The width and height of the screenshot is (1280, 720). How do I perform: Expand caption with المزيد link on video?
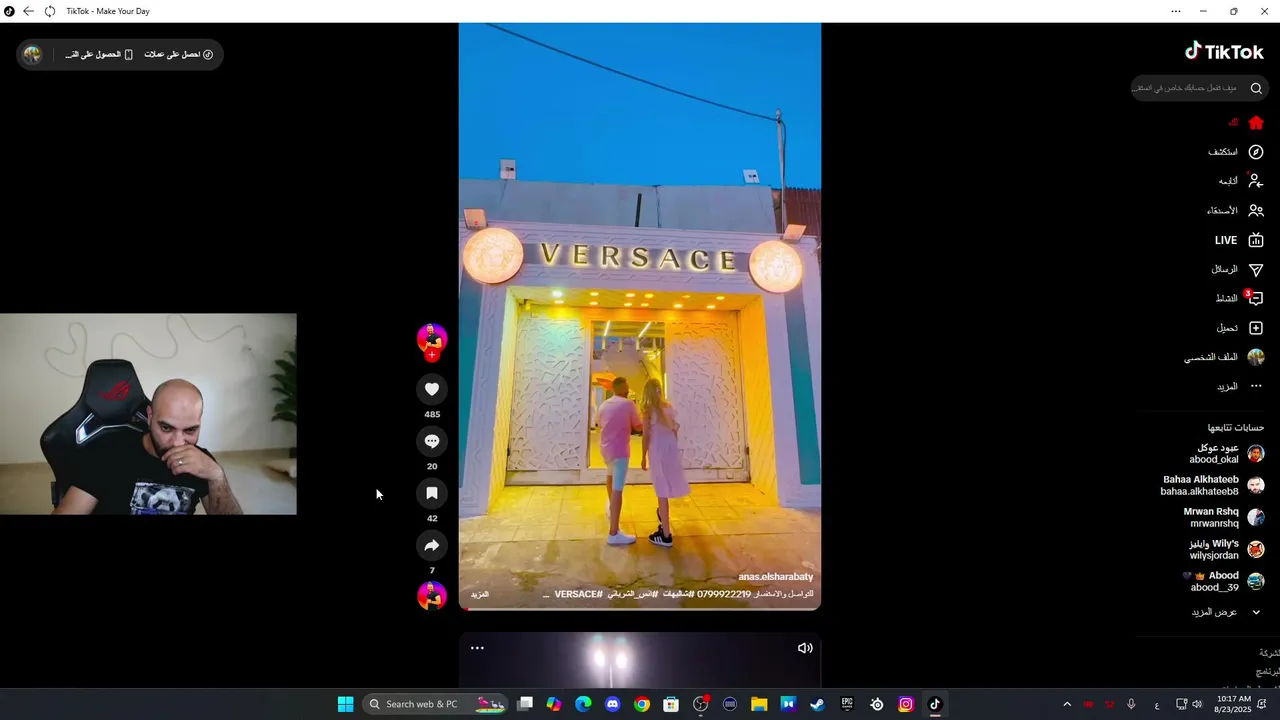pyautogui.click(x=480, y=594)
